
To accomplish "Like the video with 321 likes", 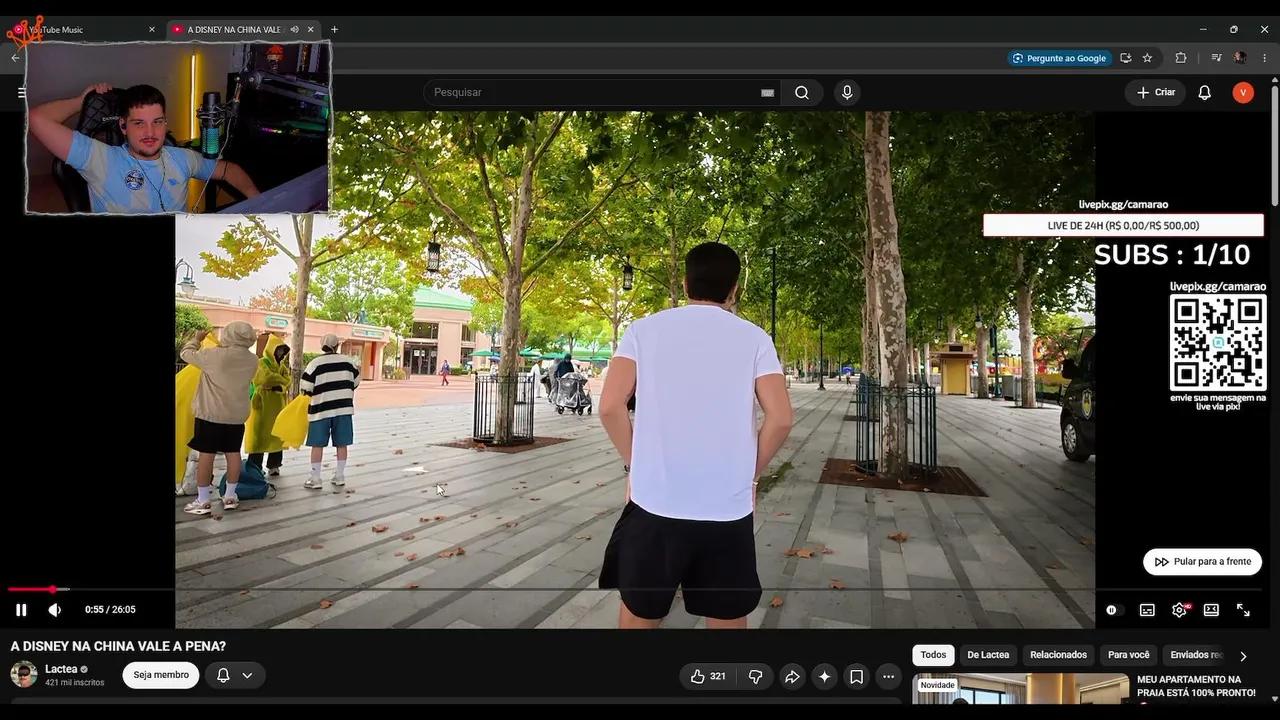I will tap(708, 677).
